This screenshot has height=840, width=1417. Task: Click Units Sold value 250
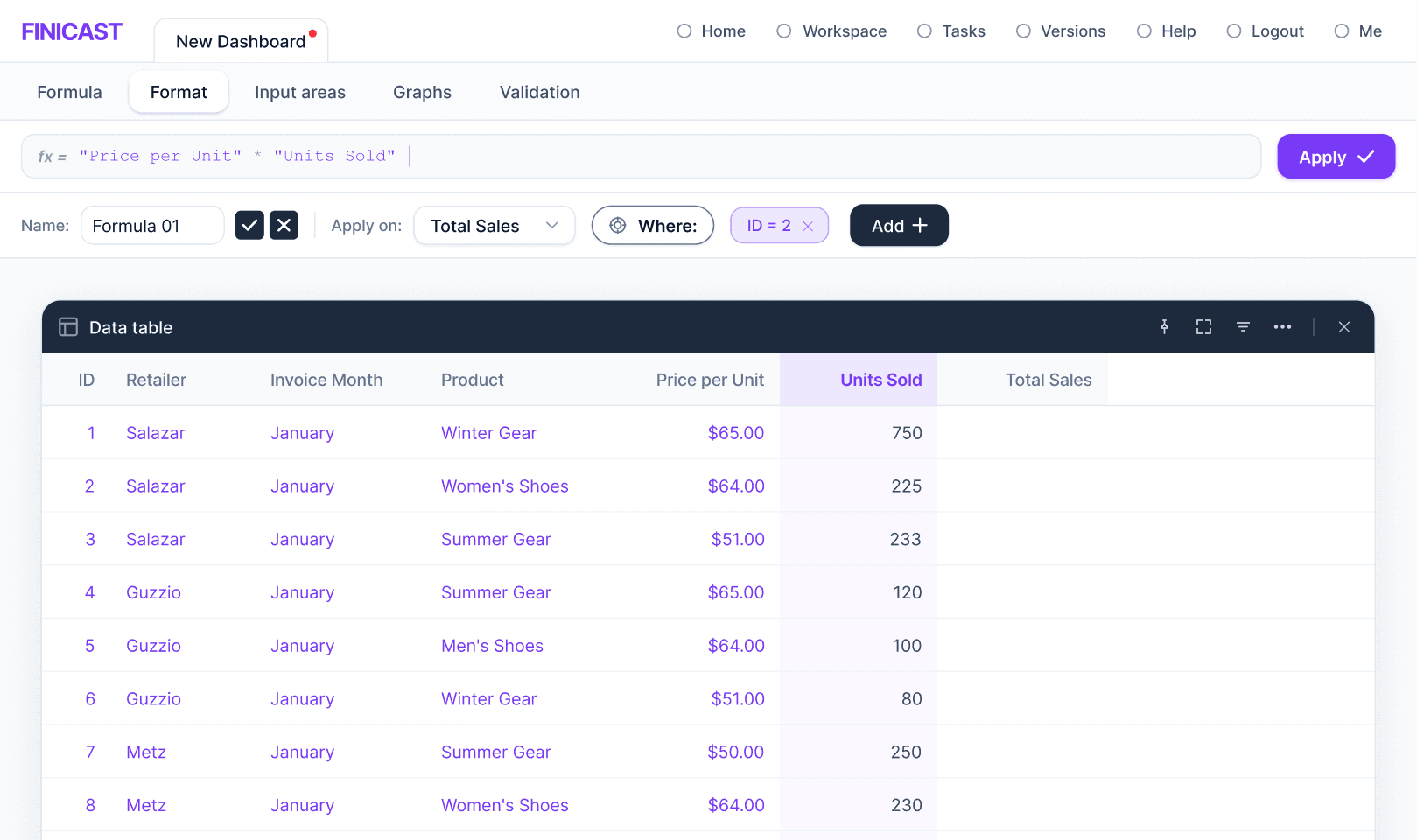point(906,752)
